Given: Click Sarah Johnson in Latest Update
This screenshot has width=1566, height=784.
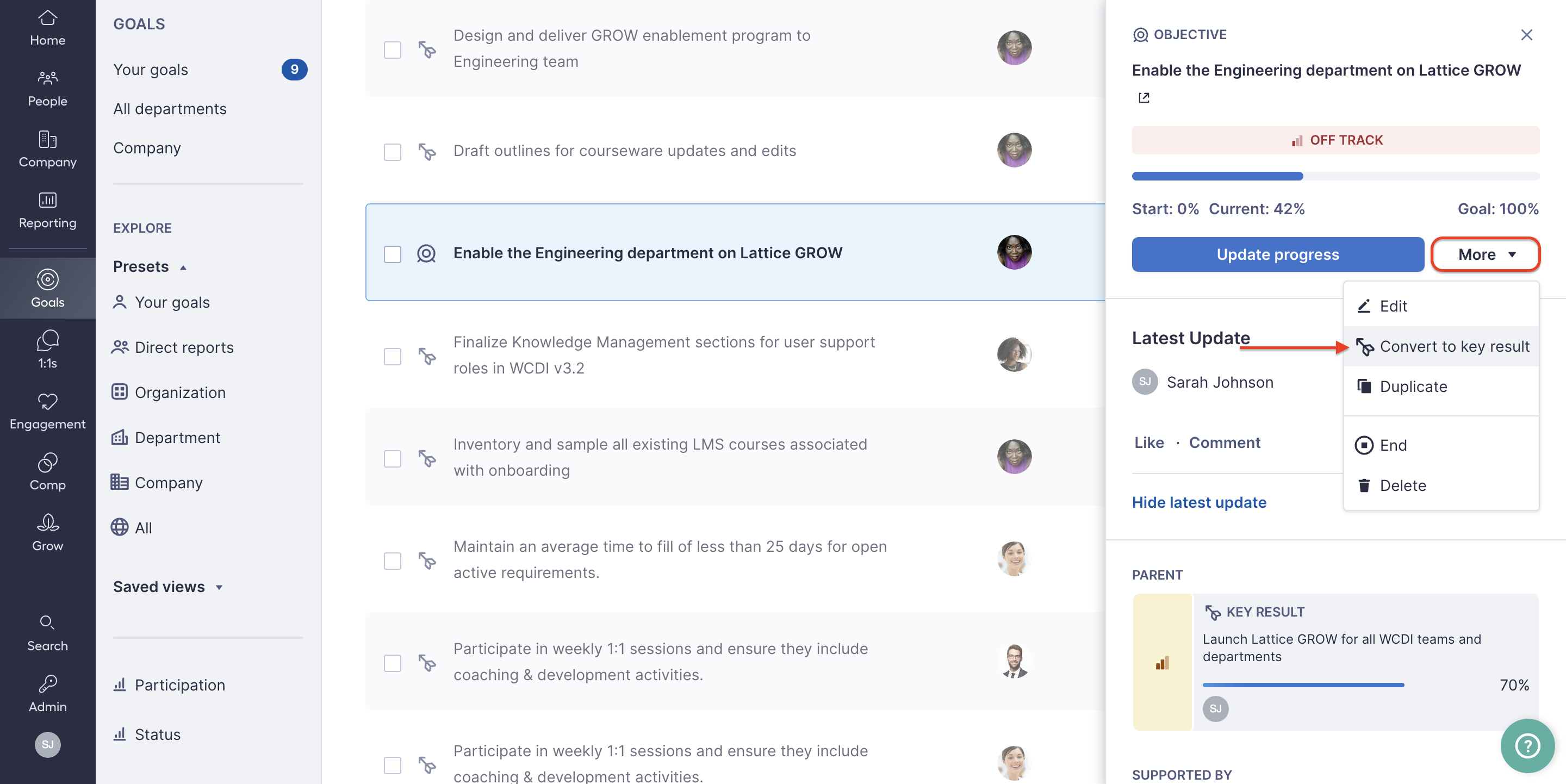Looking at the screenshot, I should pos(1220,382).
